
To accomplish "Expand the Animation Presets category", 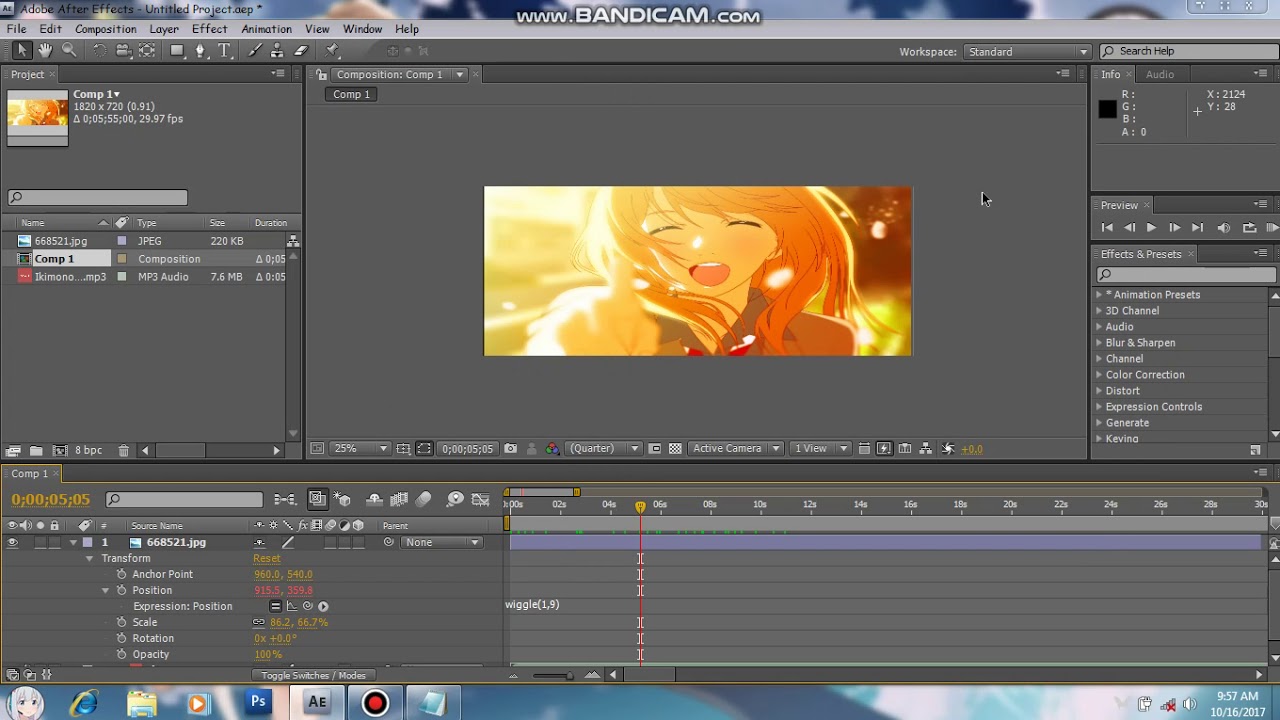I will click(1099, 295).
